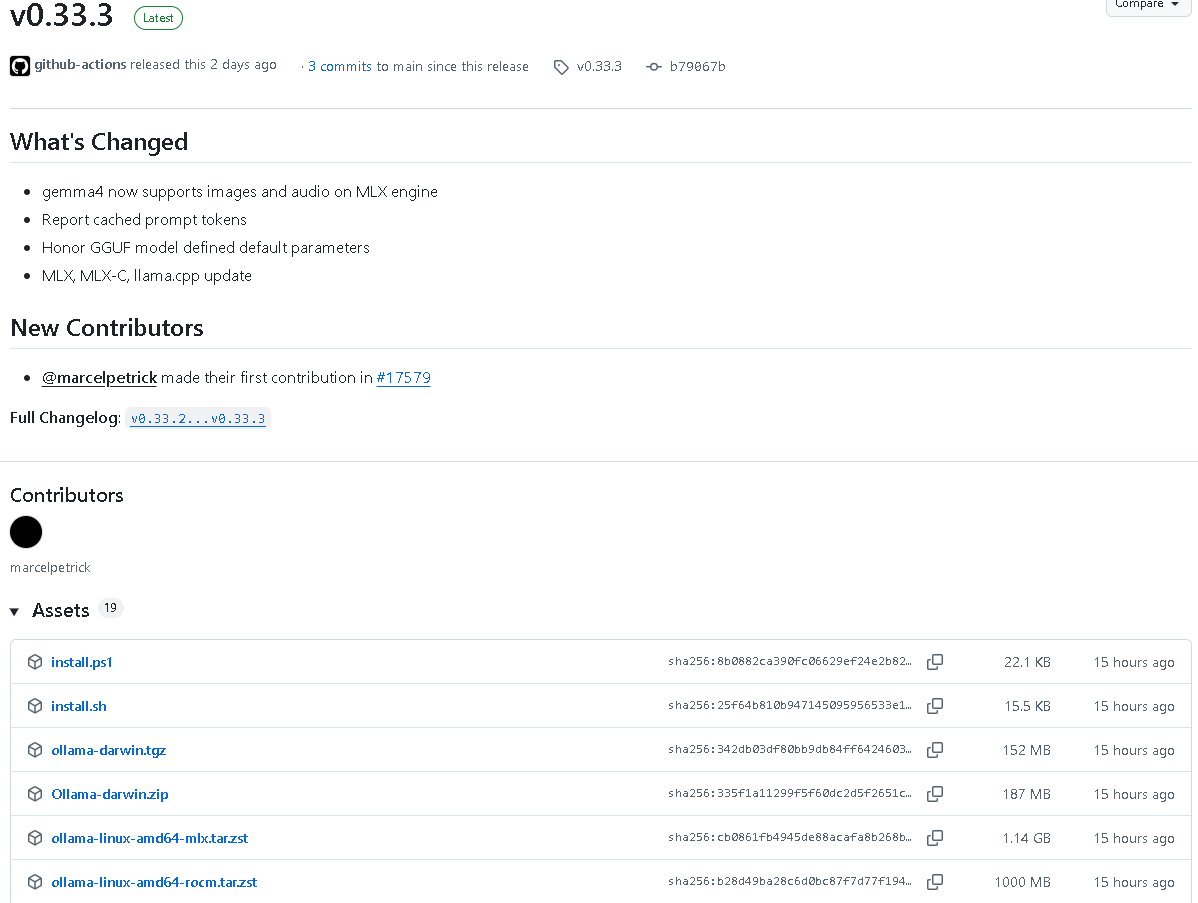Click the 187 MB size value
1198x903 pixels.
tap(1027, 795)
